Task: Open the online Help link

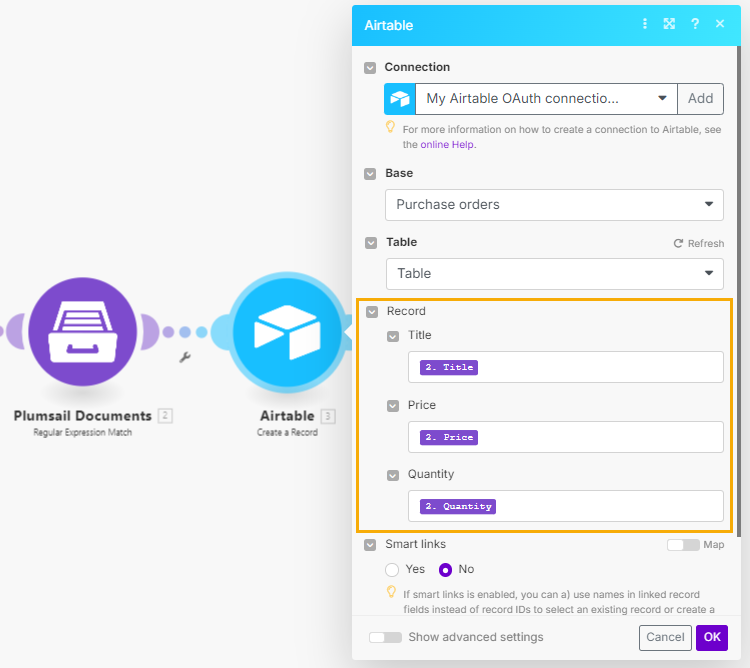Action: click(x=447, y=144)
